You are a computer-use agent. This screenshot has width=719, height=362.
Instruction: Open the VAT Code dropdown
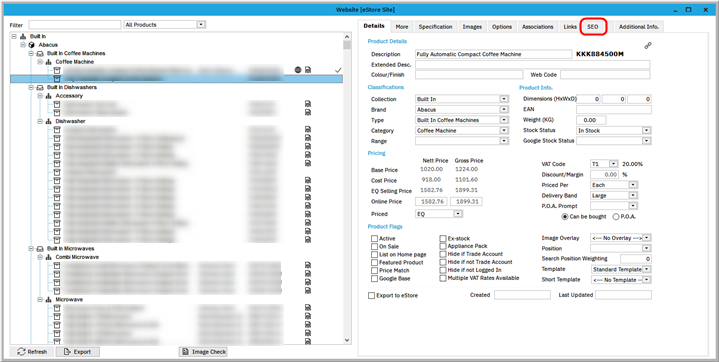coord(614,164)
